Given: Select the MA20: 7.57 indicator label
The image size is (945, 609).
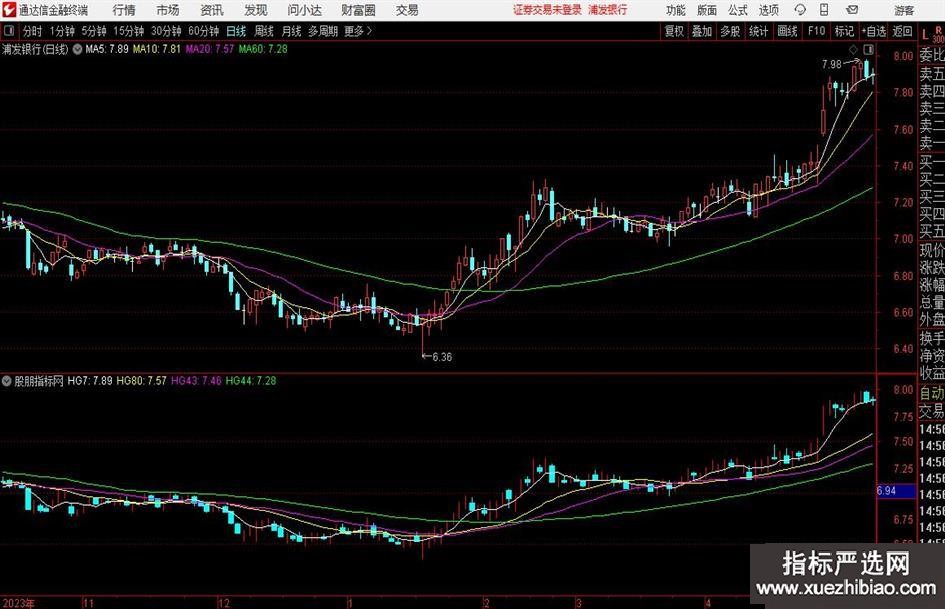Looking at the screenshot, I should pyautogui.click(x=210, y=49).
